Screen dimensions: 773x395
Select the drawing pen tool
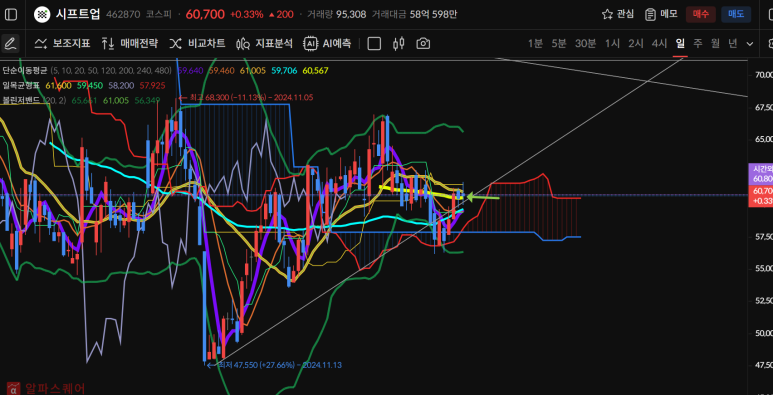(10, 43)
